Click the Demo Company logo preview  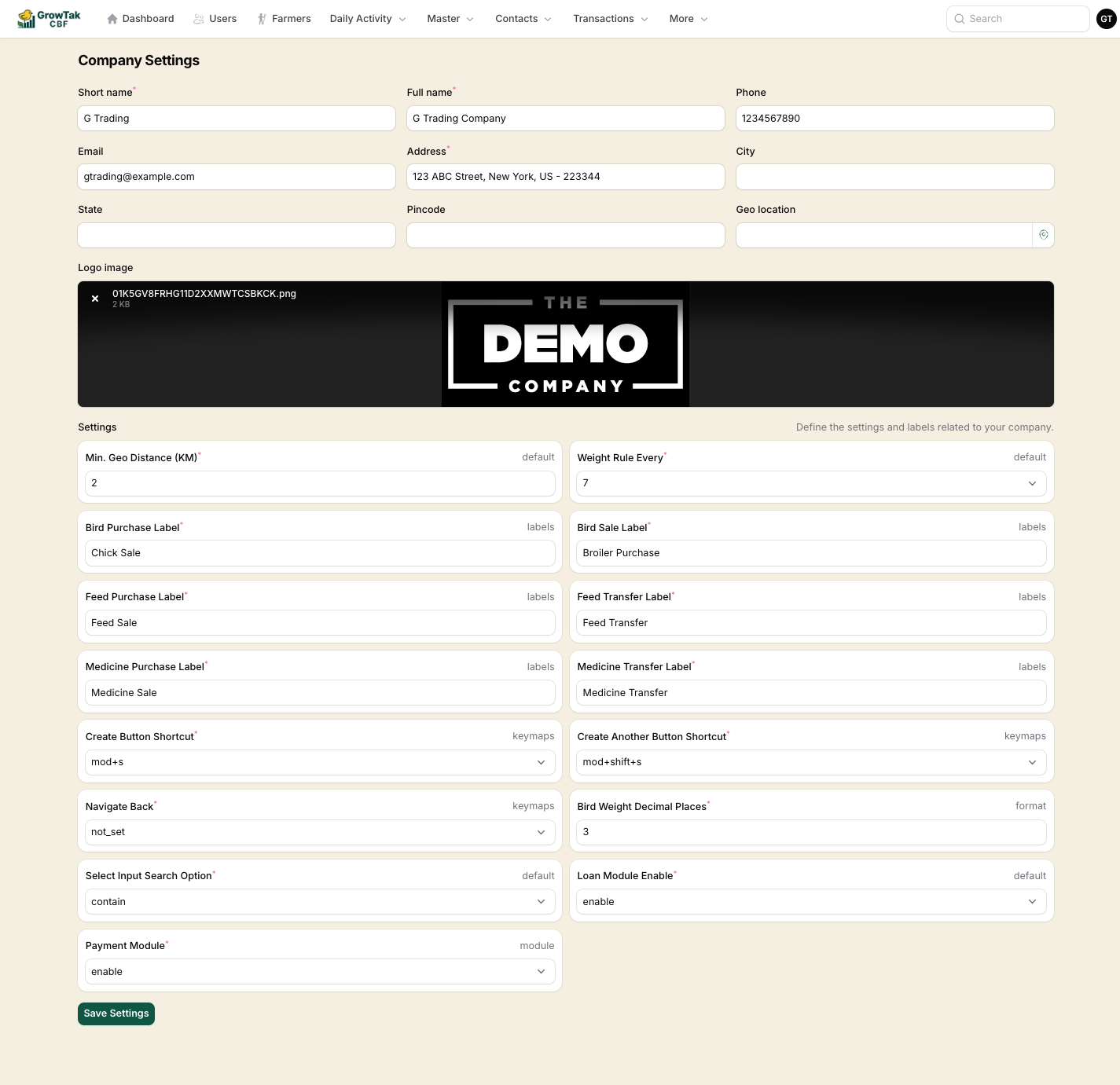565,344
